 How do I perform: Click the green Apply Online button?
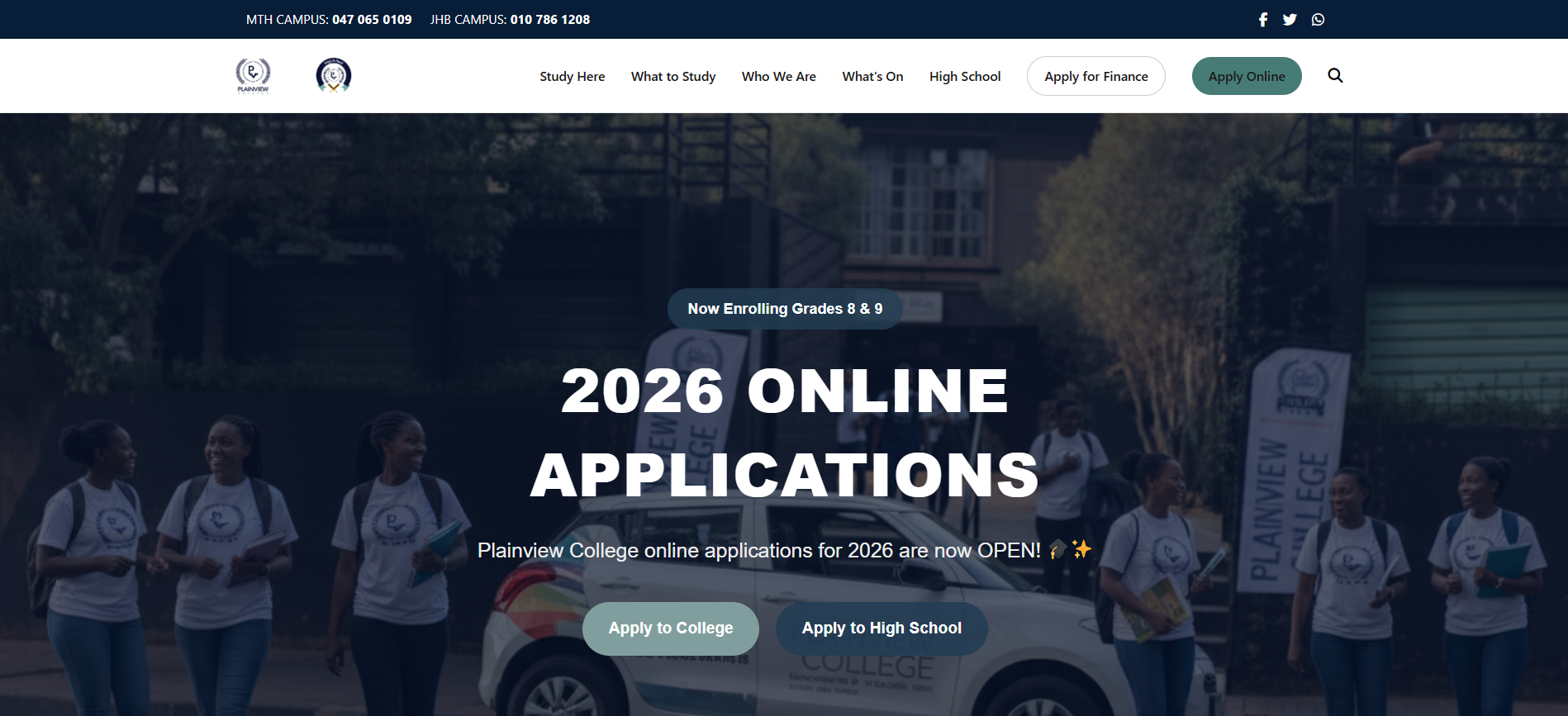pyautogui.click(x=1247, y=76)
